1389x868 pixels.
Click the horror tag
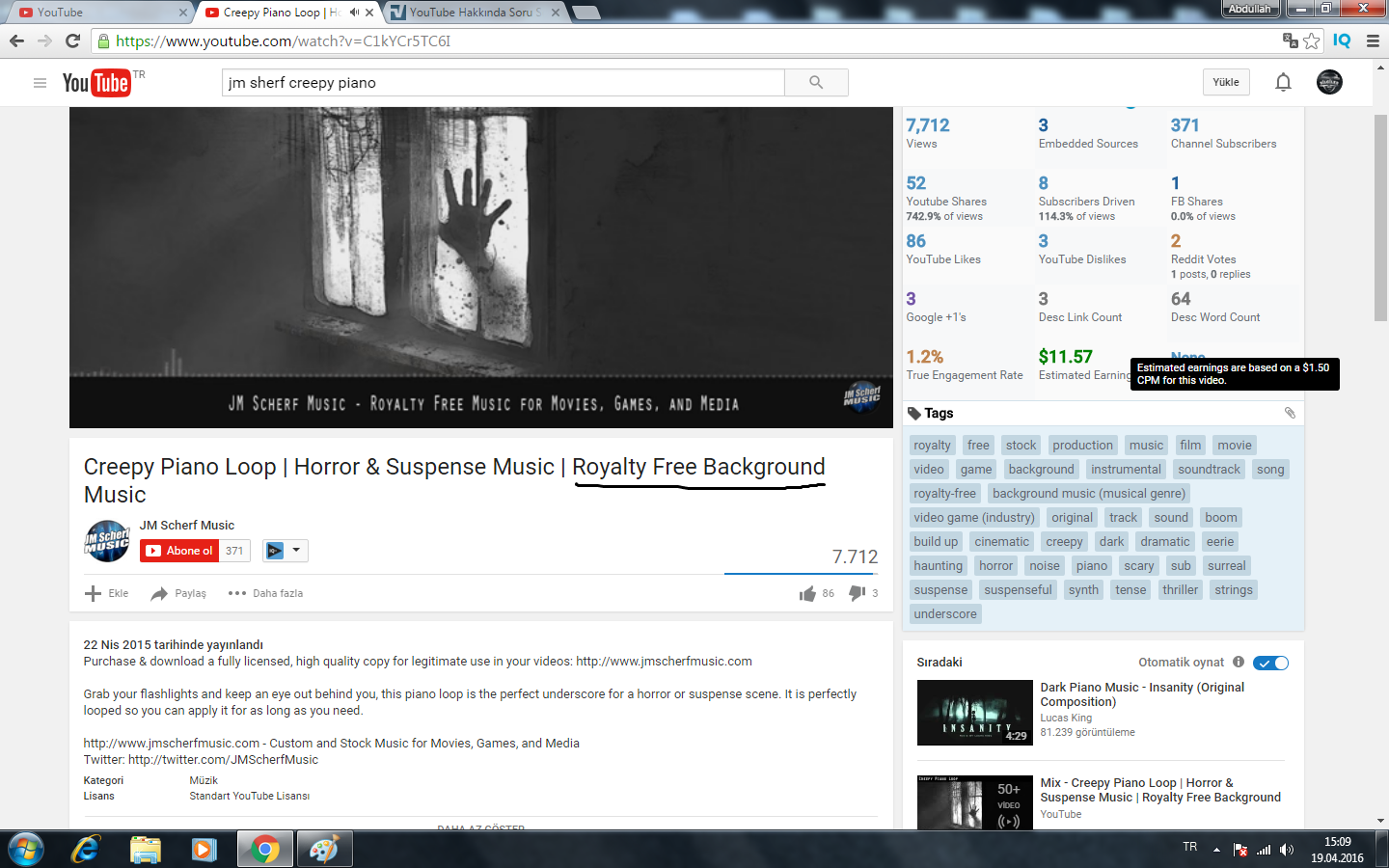[996, 565]
